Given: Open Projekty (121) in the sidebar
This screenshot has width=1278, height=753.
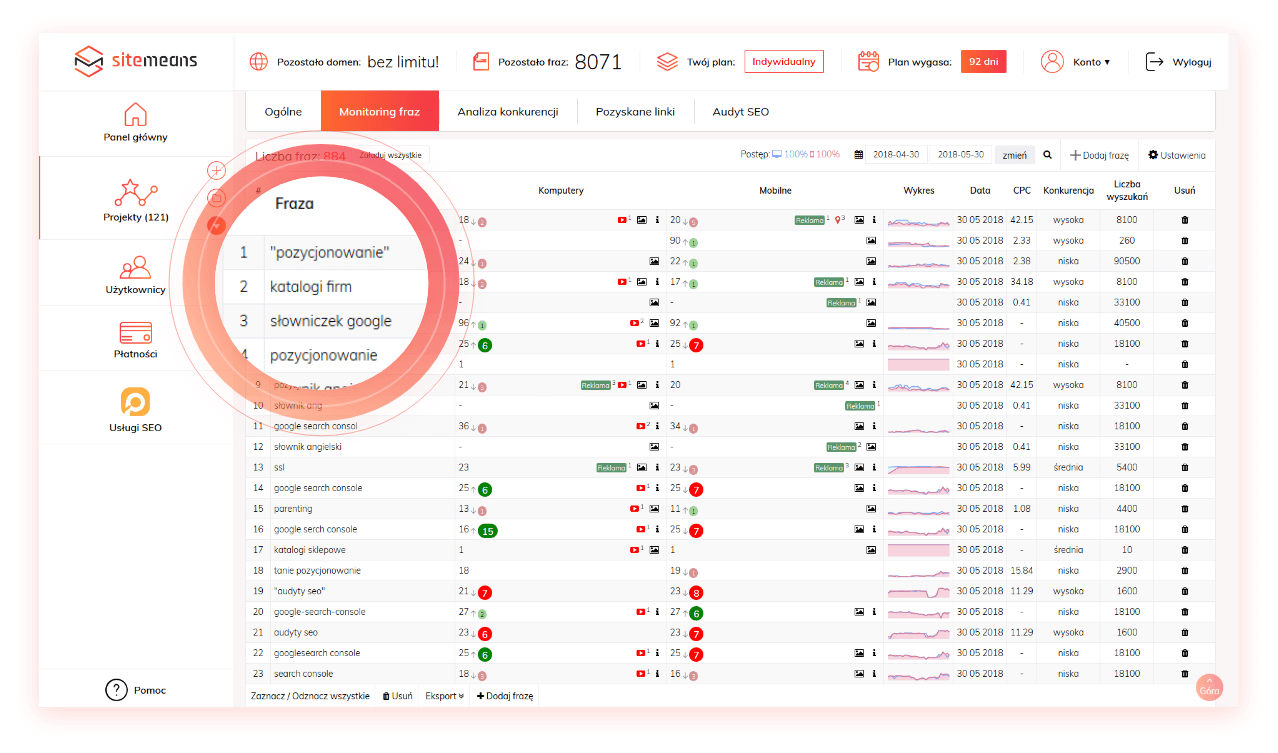Looking at the screenshot, I should tap(136, 192).
